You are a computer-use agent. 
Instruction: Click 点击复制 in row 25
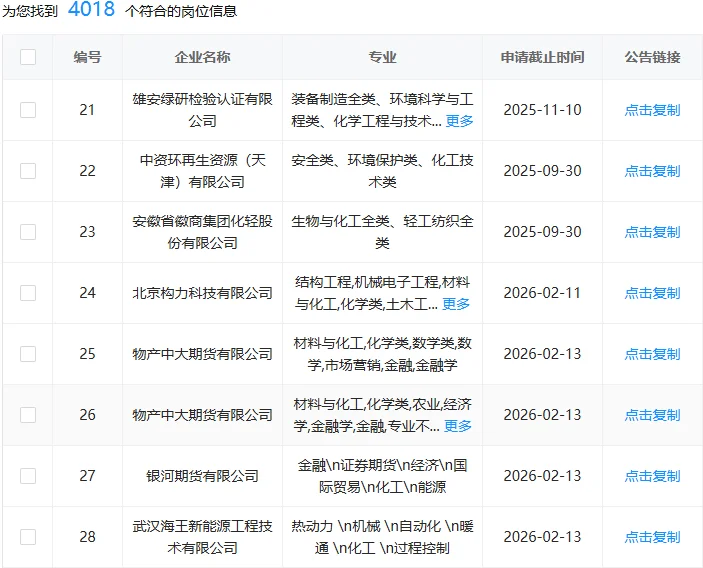coord(652,354)
